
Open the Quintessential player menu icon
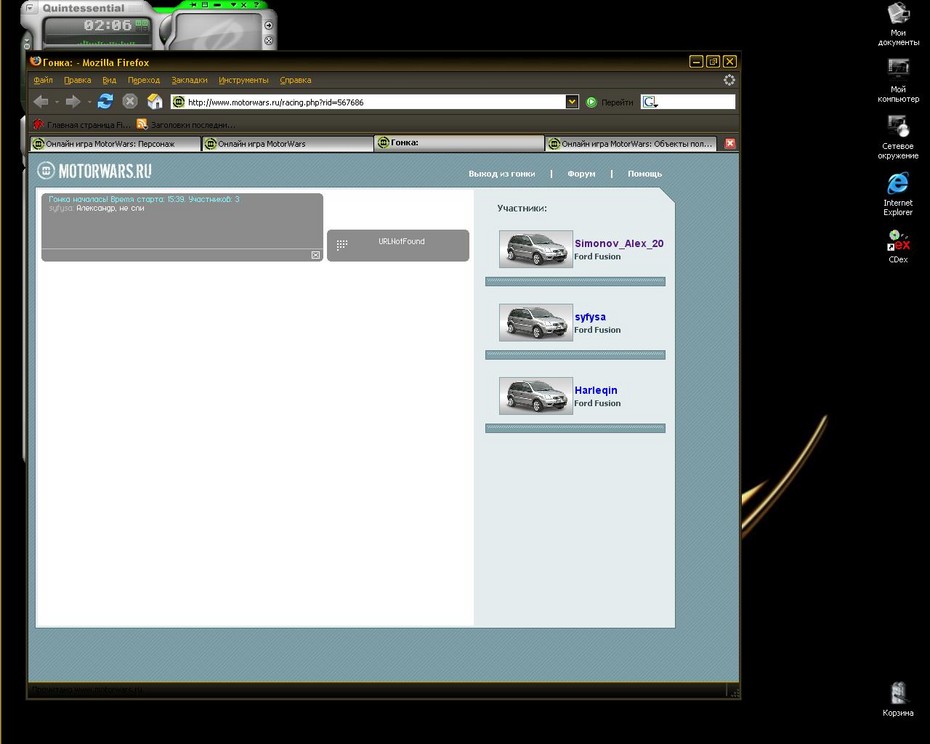(30, 8)
